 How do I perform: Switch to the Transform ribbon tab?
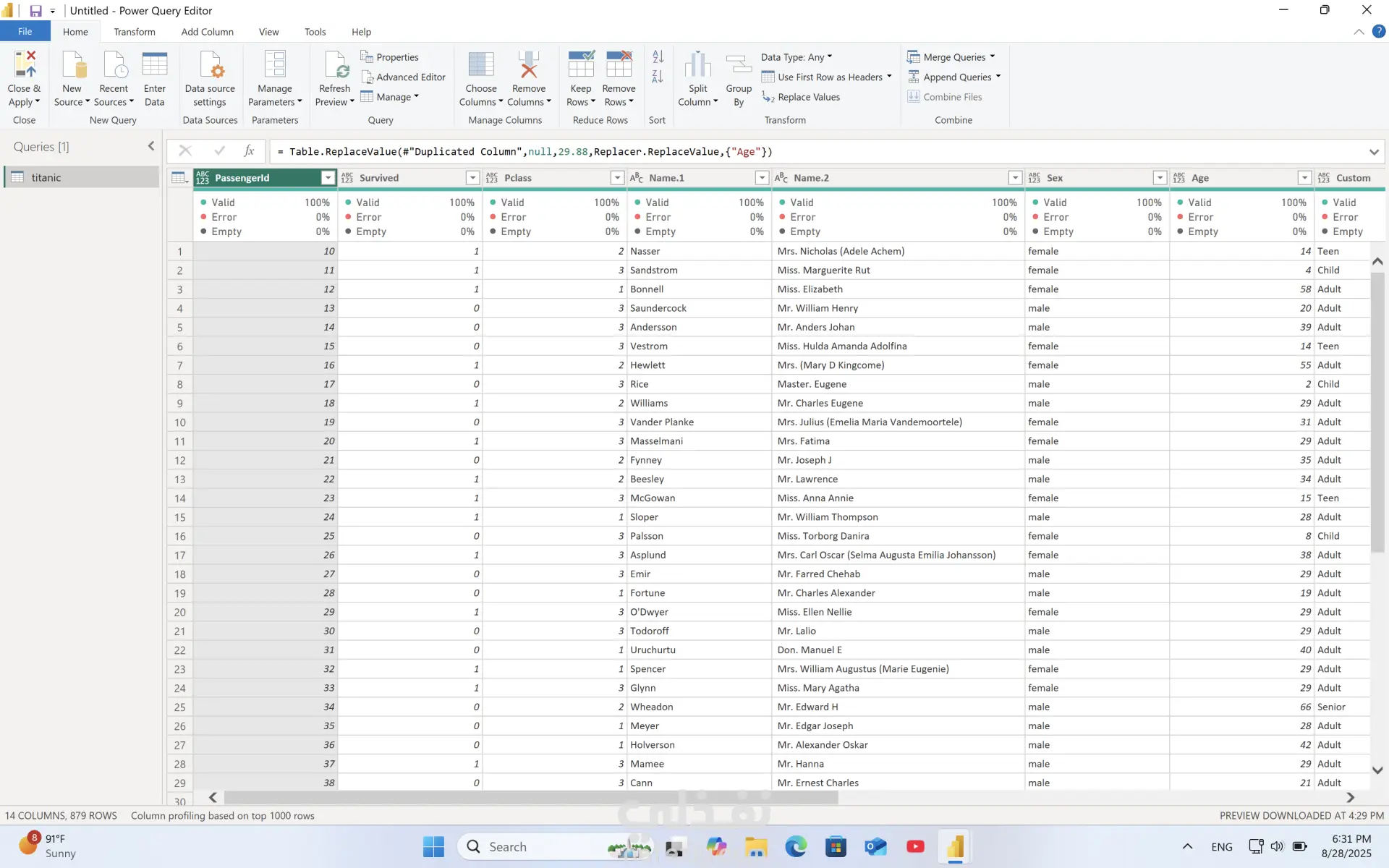[x=134, y=32]
